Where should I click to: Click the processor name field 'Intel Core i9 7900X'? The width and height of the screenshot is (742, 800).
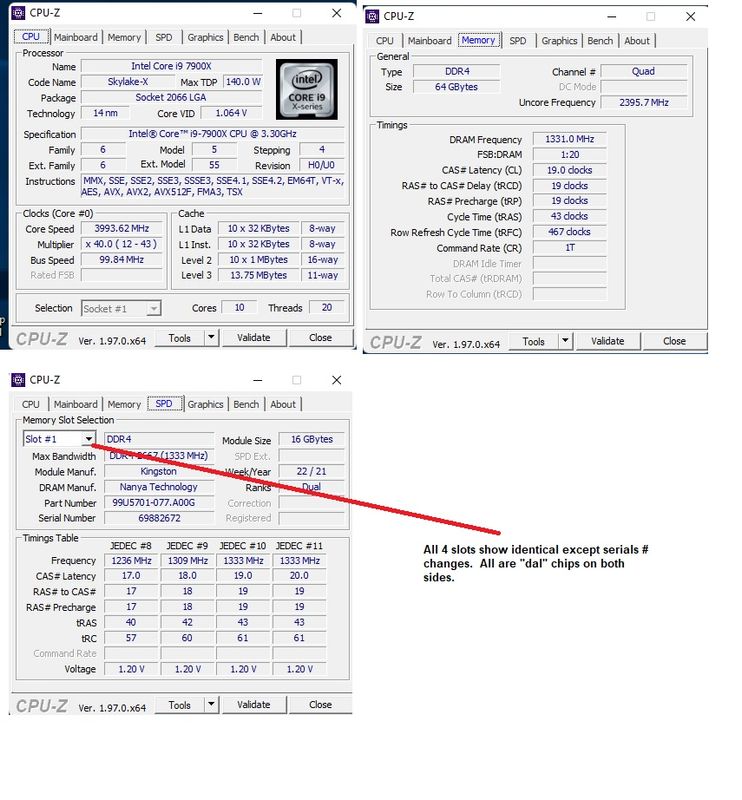point(171,66)
